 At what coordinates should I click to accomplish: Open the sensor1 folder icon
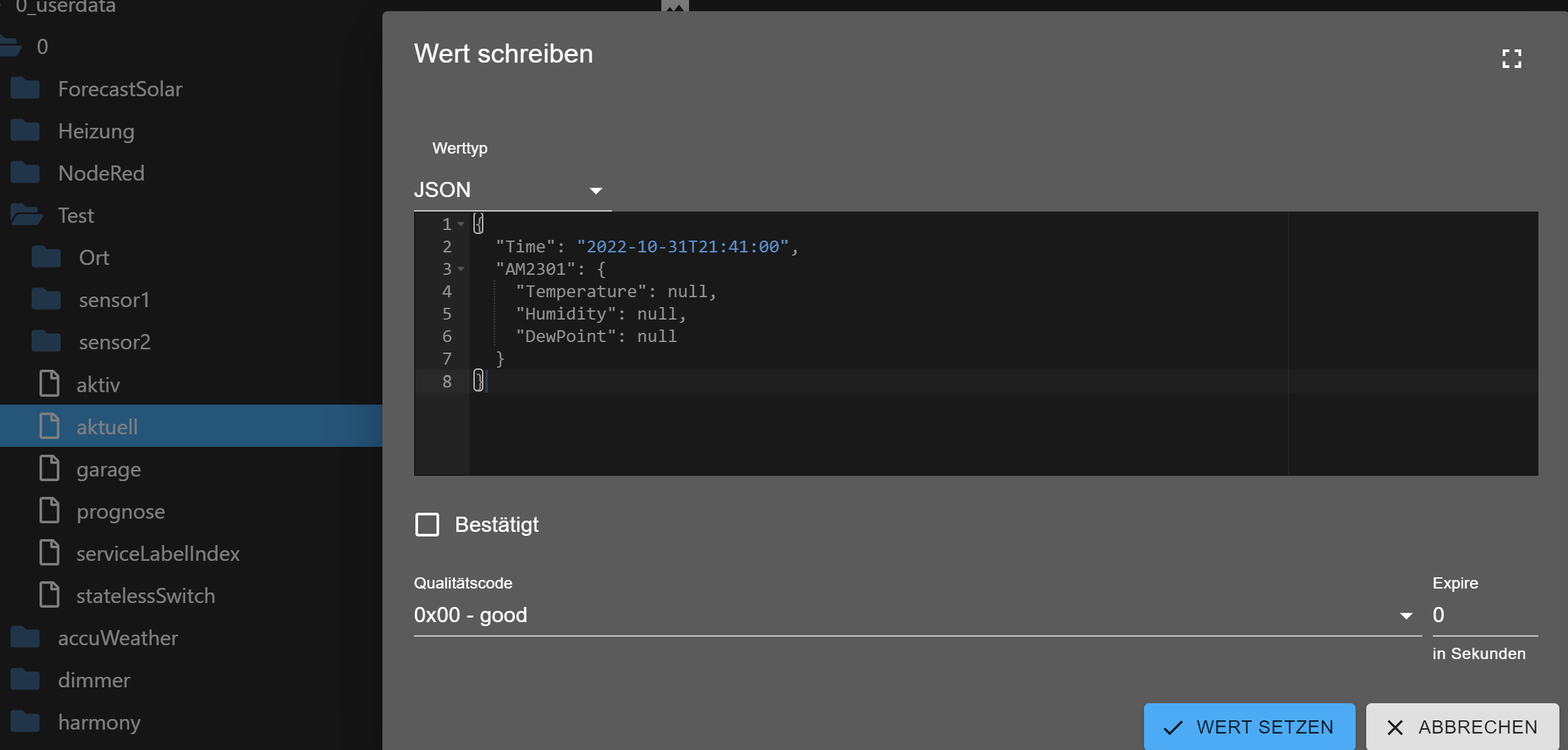tap(46, 299)
